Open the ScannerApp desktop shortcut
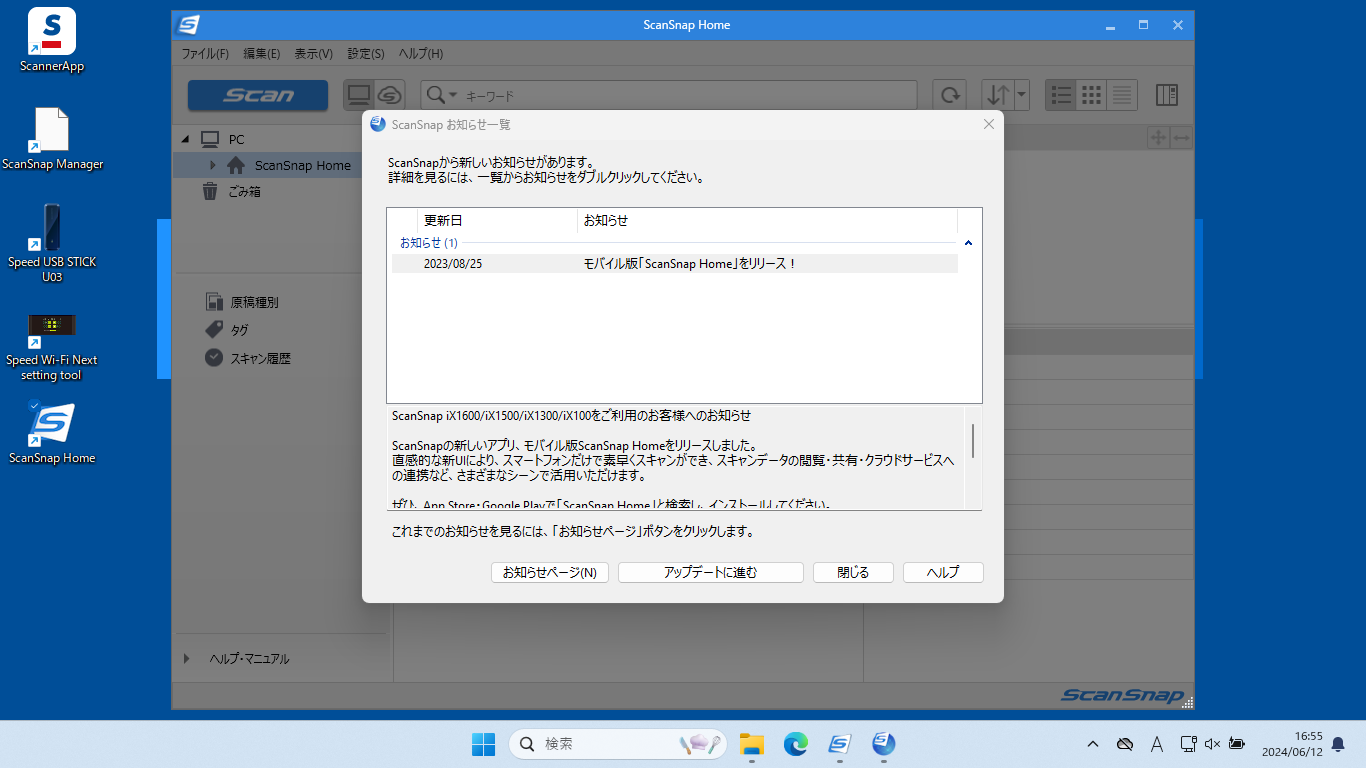The height and width of the screenshot is (768, 1366). [x=52, y=40]
